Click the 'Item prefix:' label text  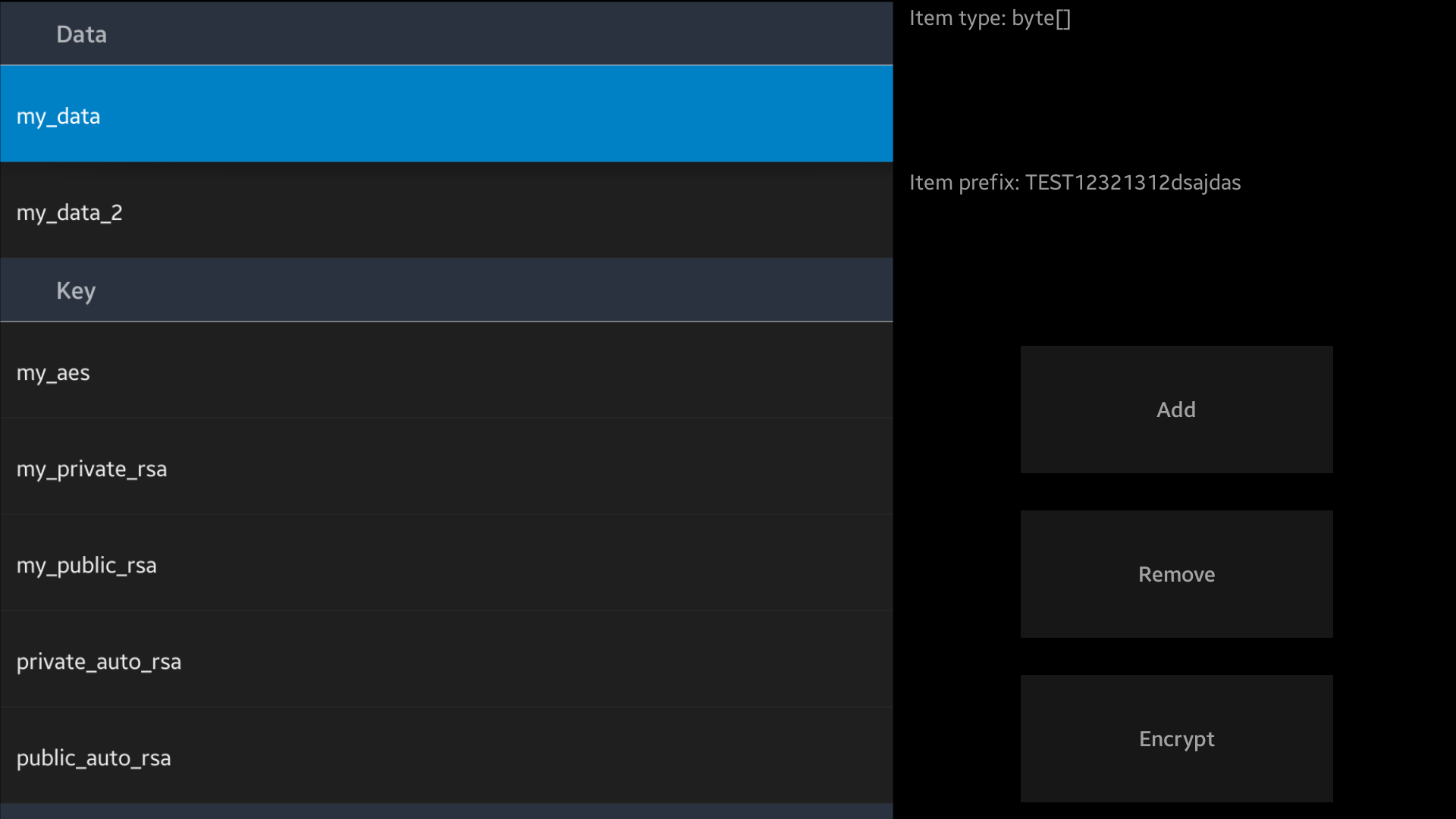[x=964, y=183]
